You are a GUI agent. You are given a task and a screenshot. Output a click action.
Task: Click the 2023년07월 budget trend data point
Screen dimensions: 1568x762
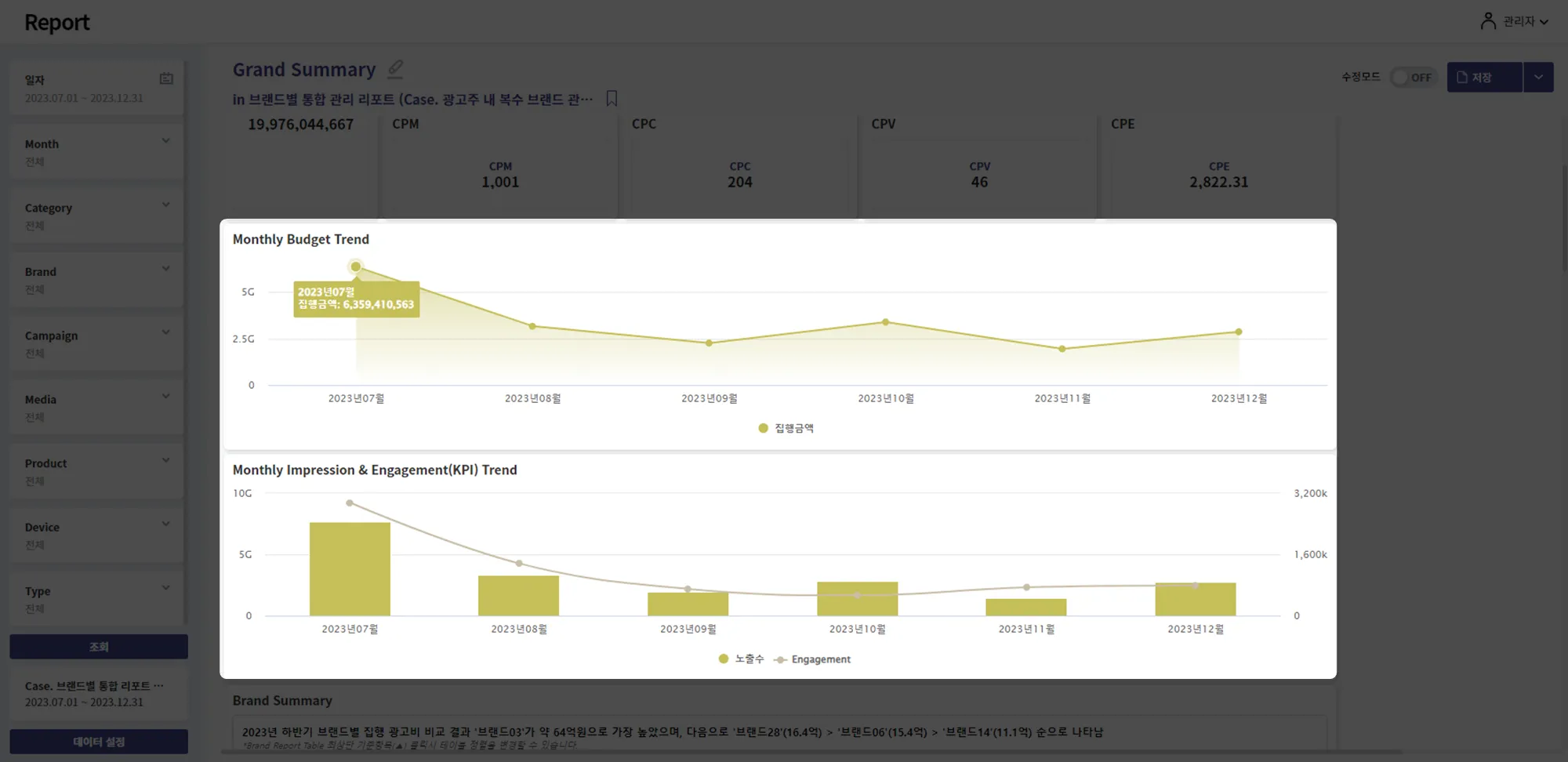point(356,267)
